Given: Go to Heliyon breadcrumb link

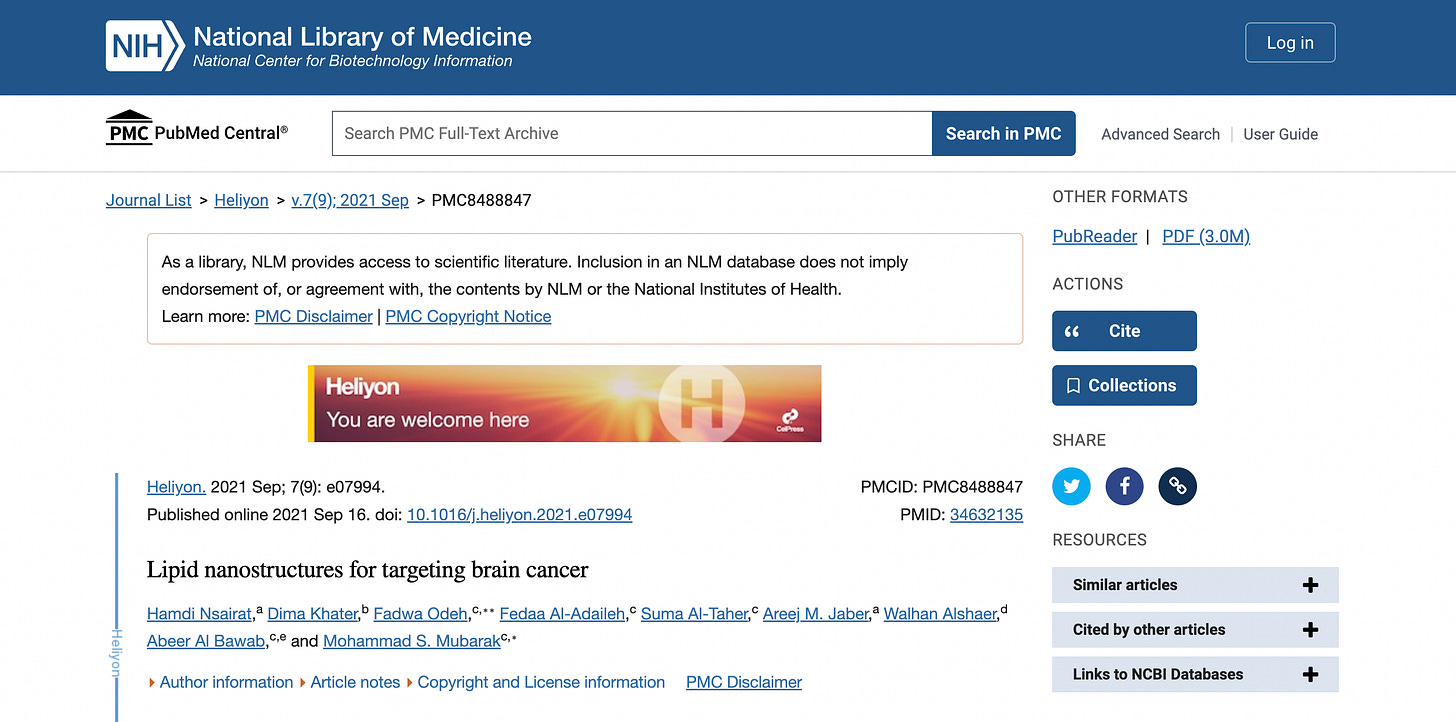Looking at the screenshot, I should tap(241, 200).
